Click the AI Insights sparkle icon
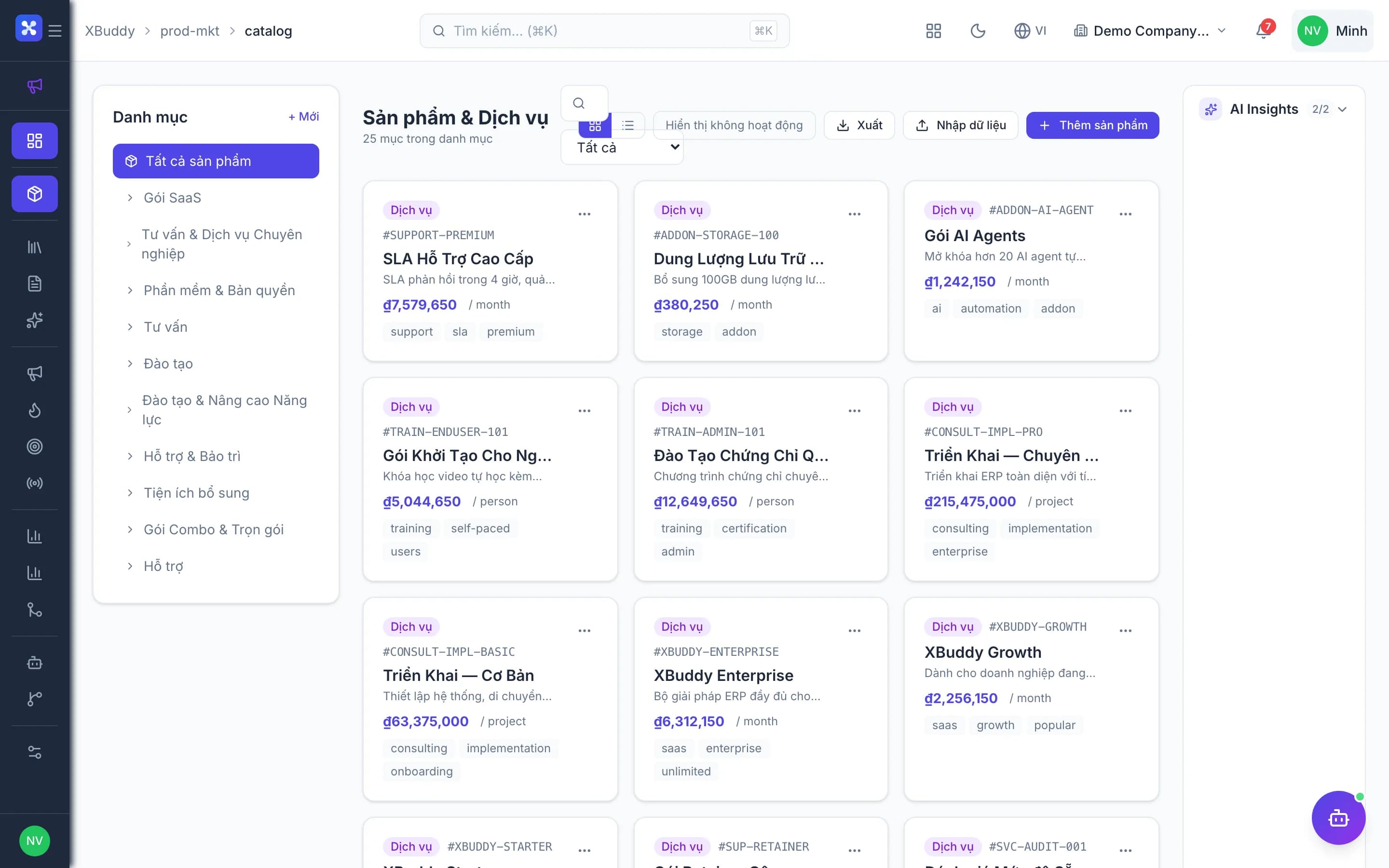Viewport: 1389px width, 868px height. pos(1211,109)
